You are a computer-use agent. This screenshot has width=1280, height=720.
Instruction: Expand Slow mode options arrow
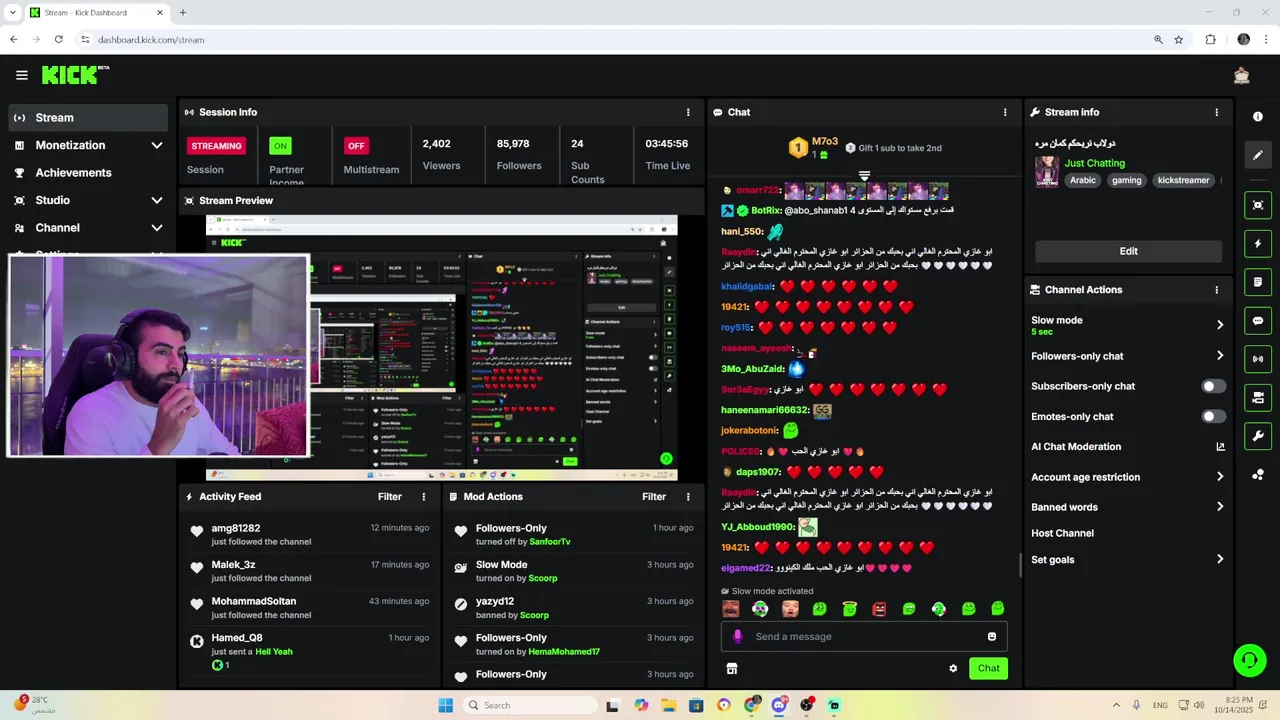[1220, 325]
